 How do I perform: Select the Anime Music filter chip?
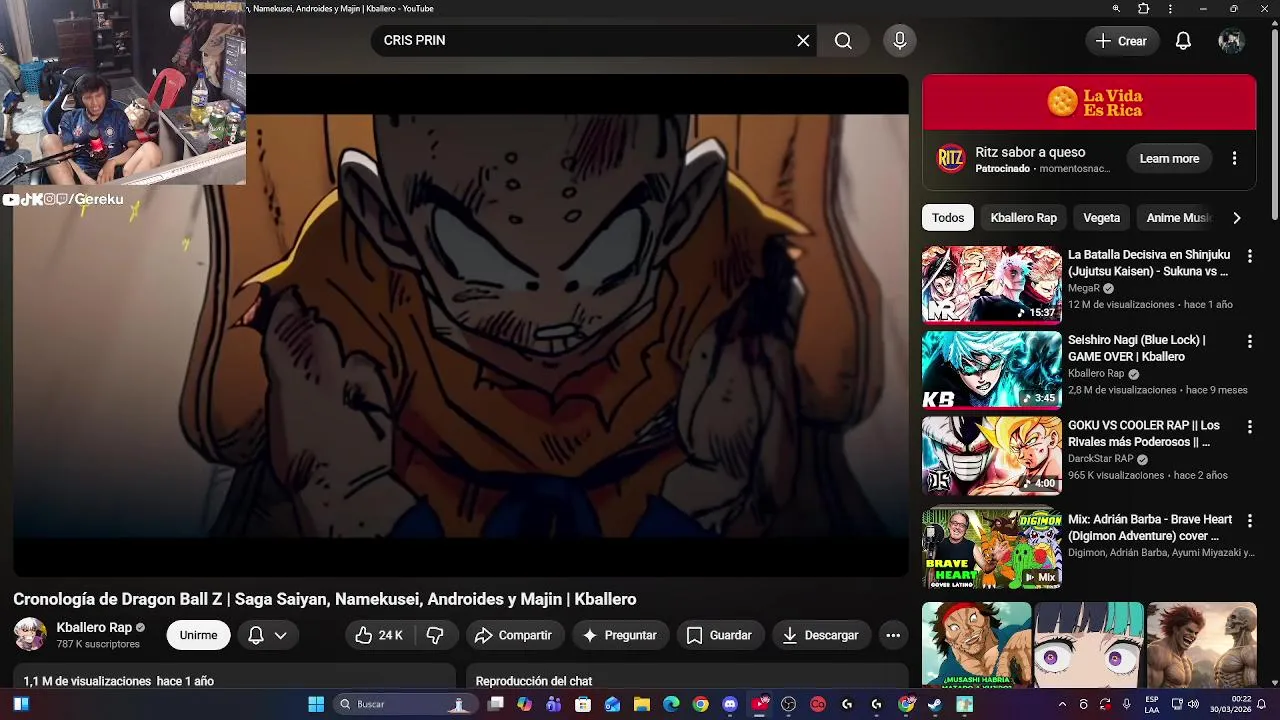(x=1178, y=217)
